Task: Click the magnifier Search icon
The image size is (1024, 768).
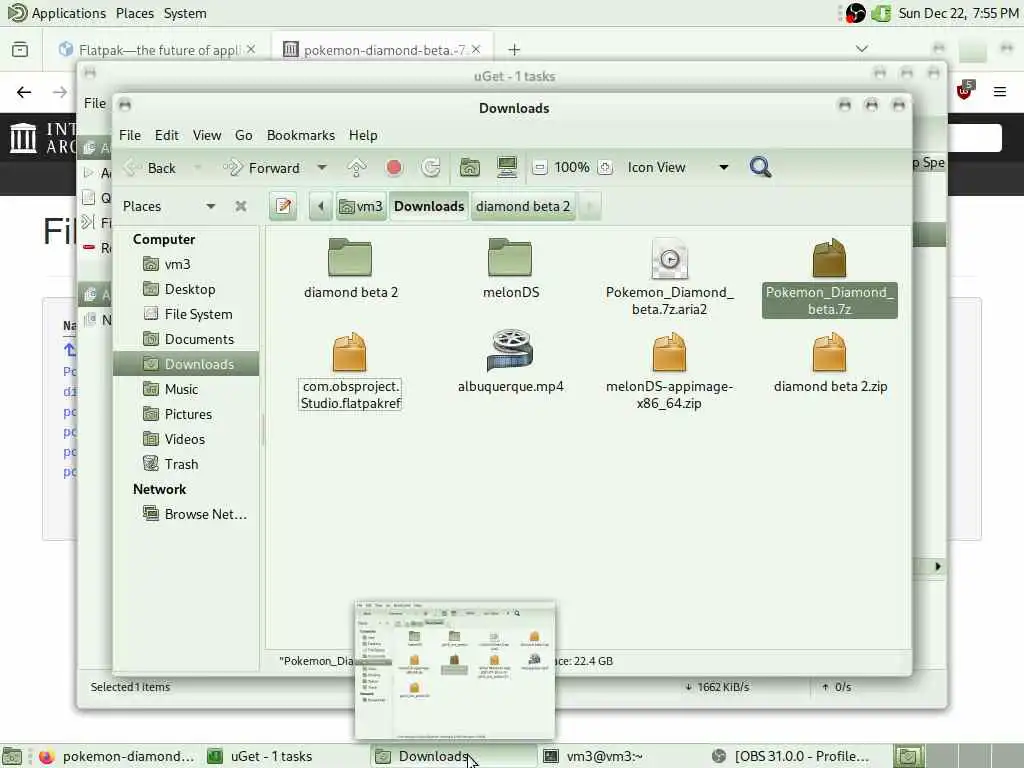Action: (760, 167)
